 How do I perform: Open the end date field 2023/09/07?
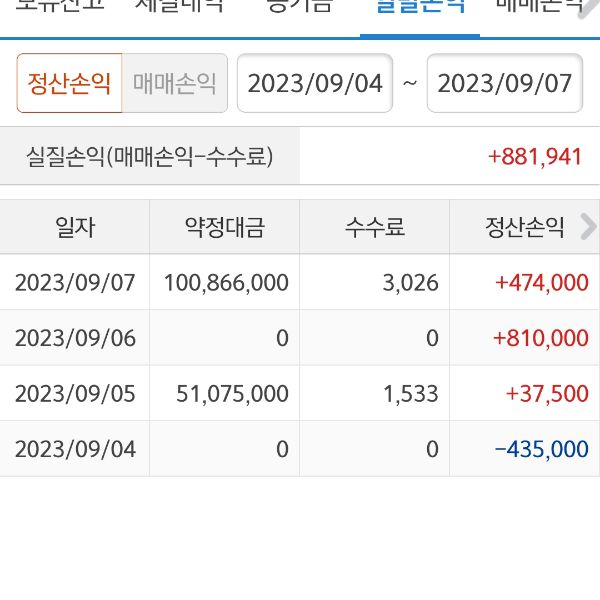pyautogui.click(x=505, y=82)
